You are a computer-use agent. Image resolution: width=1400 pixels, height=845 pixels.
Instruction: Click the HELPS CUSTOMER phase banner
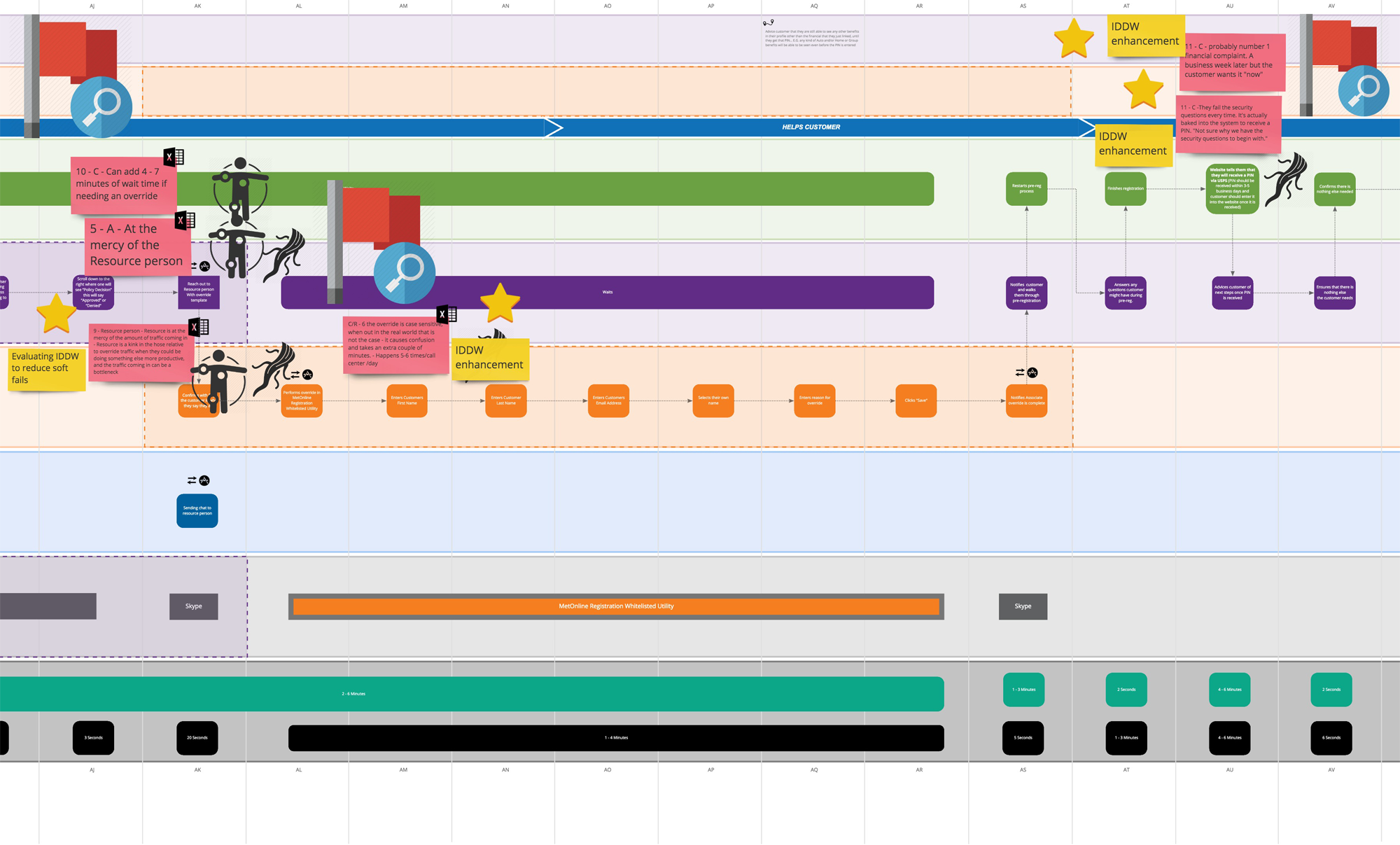coord(811,127)
